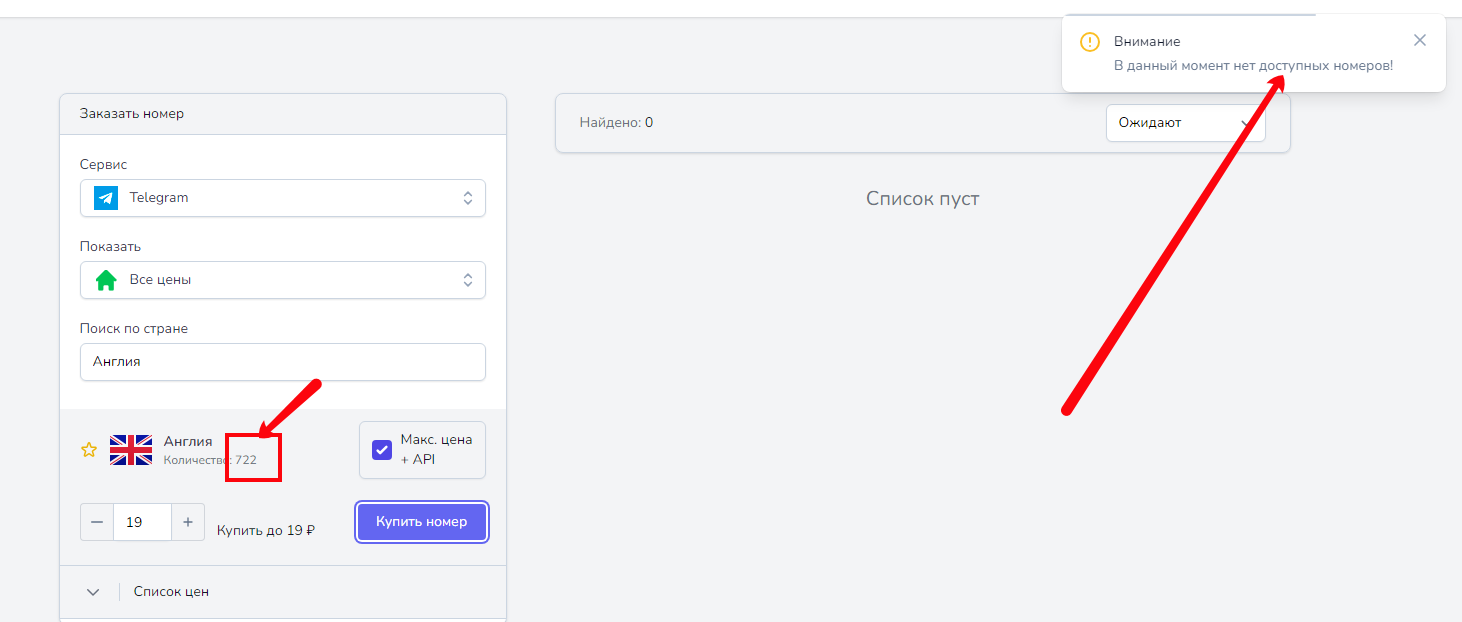Click the notification message about unavailable numbers

[1253, 65]
